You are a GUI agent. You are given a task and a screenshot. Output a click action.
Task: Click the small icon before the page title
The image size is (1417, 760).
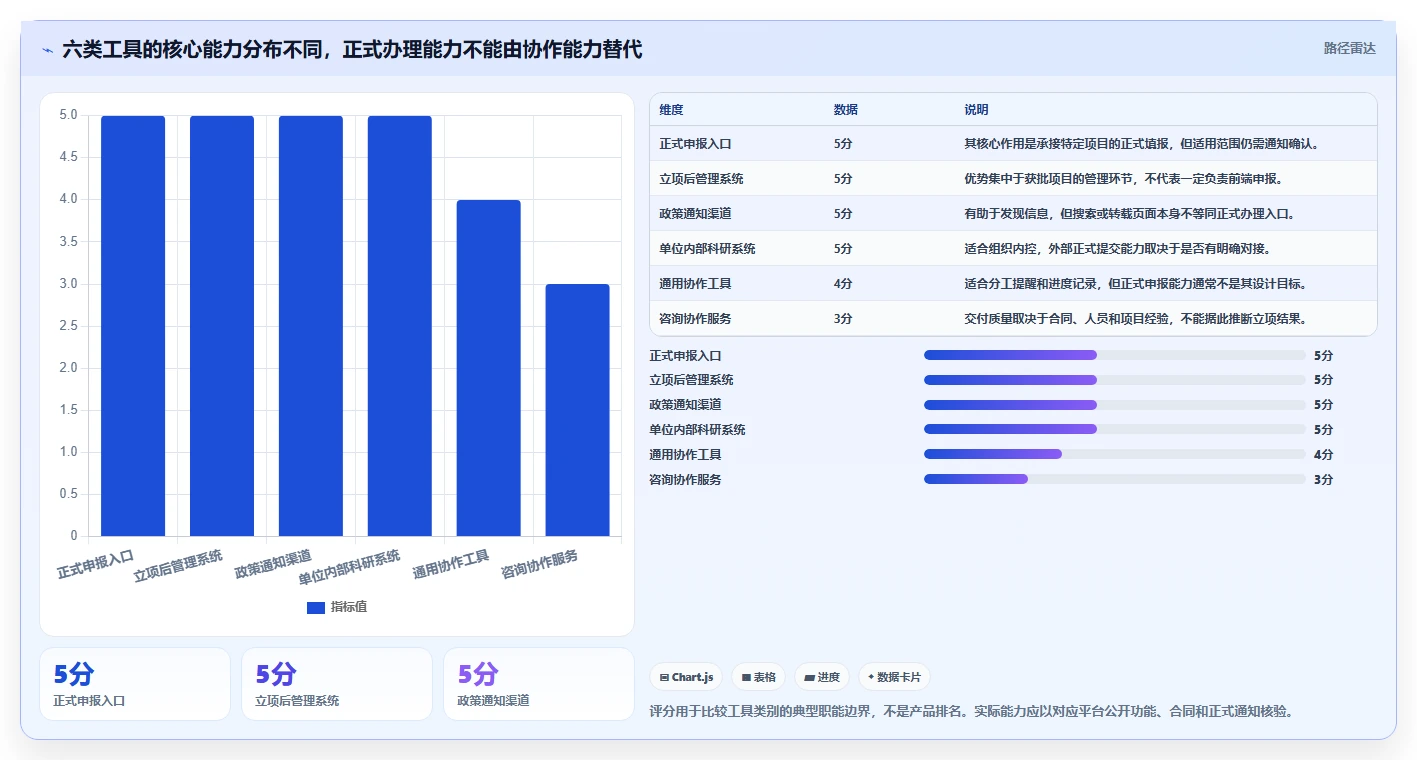47,49
